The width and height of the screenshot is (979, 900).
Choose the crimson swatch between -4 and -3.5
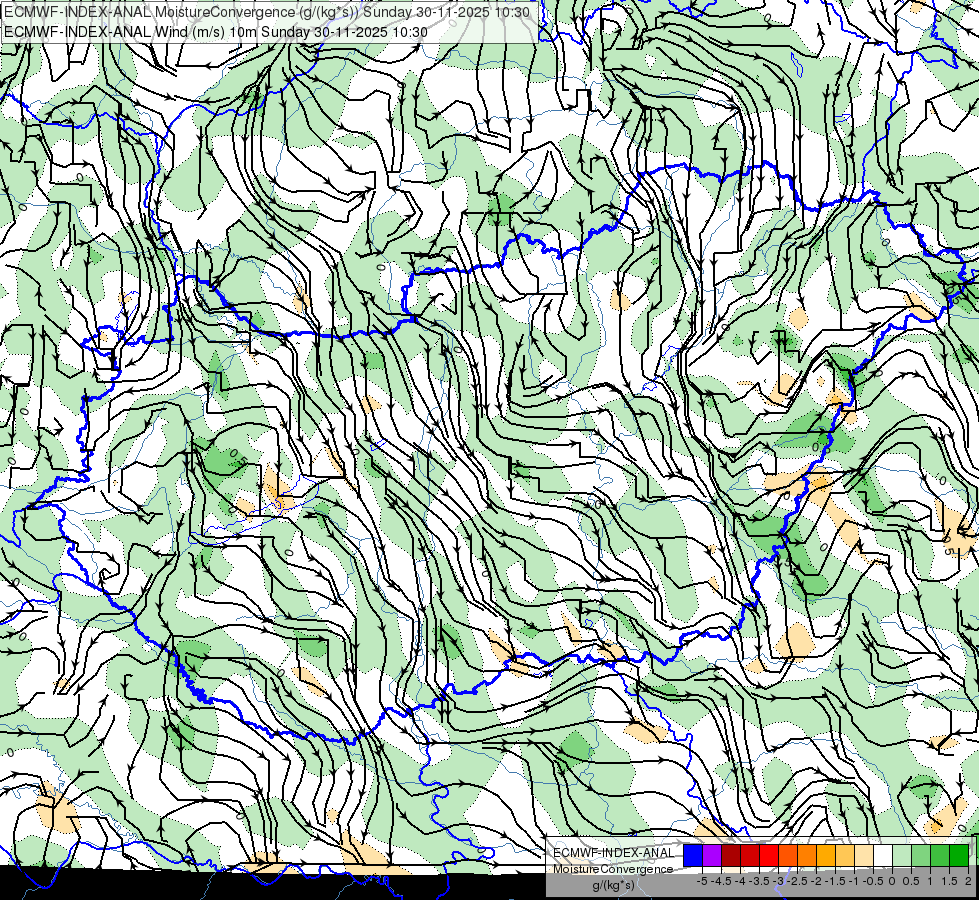pos(750,855)
